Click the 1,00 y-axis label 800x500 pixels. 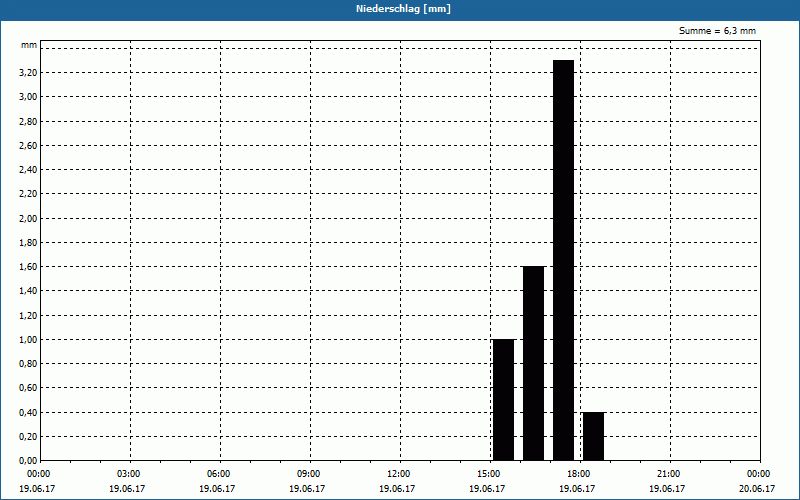point(28,339)
